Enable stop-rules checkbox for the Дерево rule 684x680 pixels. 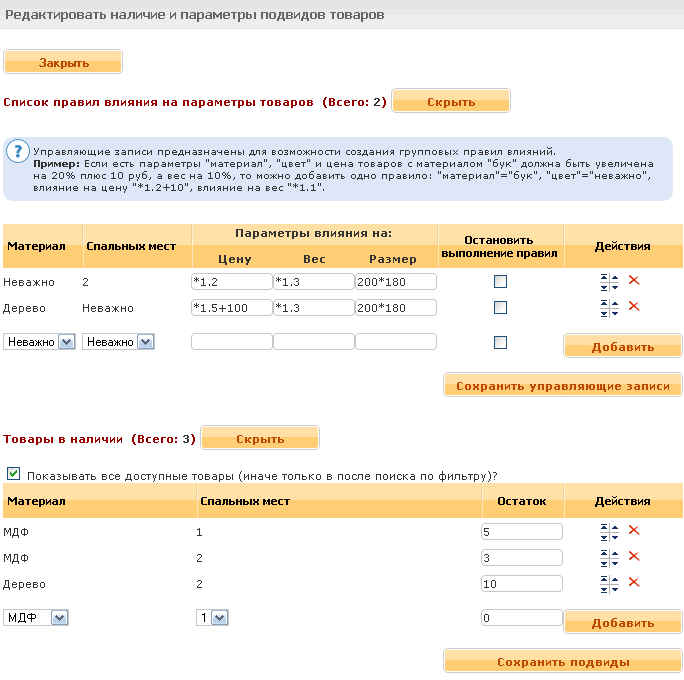click(x=500, y=307)
